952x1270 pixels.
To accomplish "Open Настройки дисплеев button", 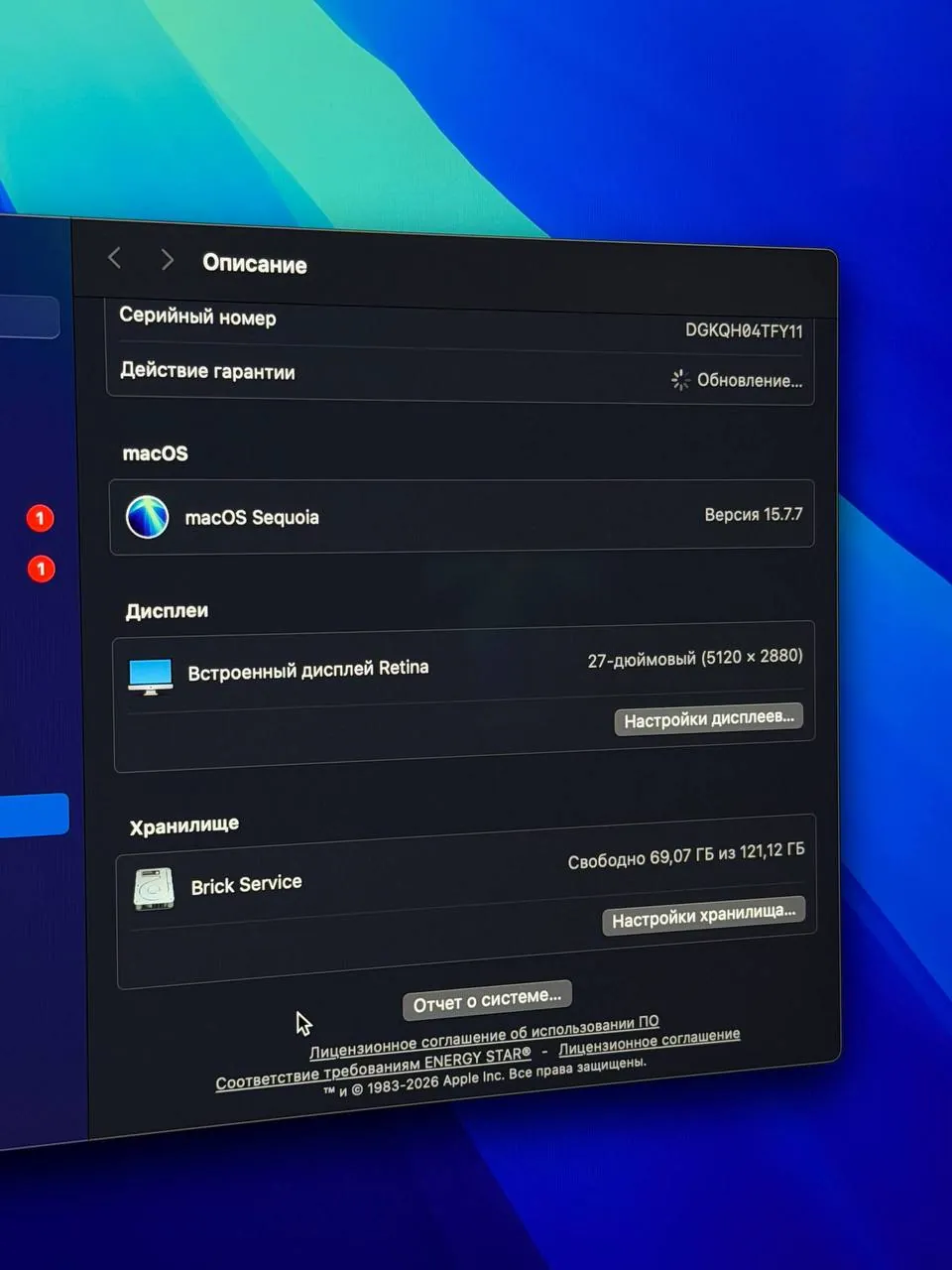I will pyautogui.click(x=708, y=719).
